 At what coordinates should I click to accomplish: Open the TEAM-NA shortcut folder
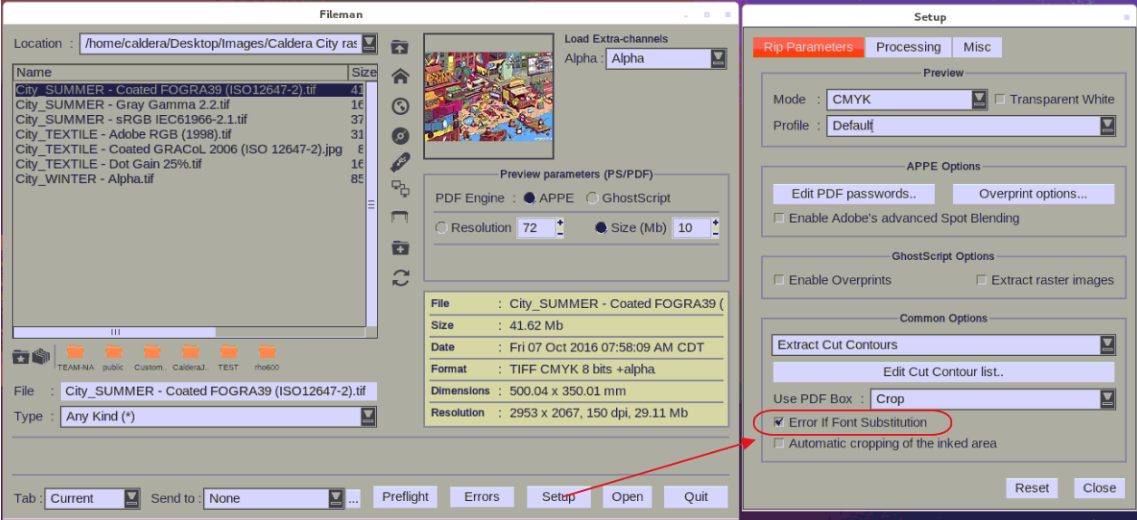coord(75,357)
